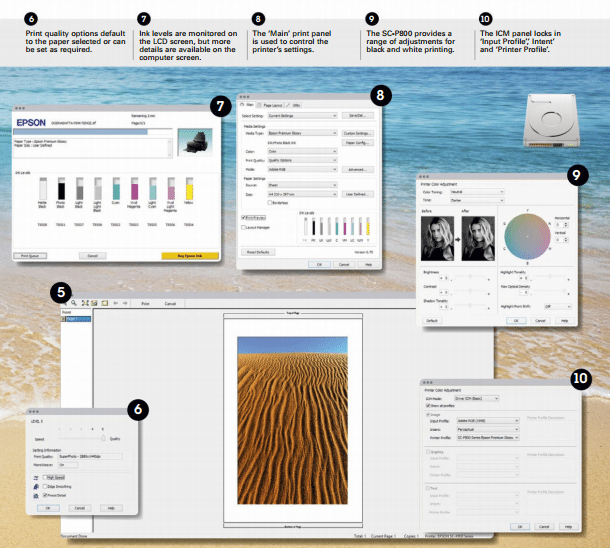Open paper Size dropdown
The width and height of the screenshot is (610, 548).
[x=302, y=194]
